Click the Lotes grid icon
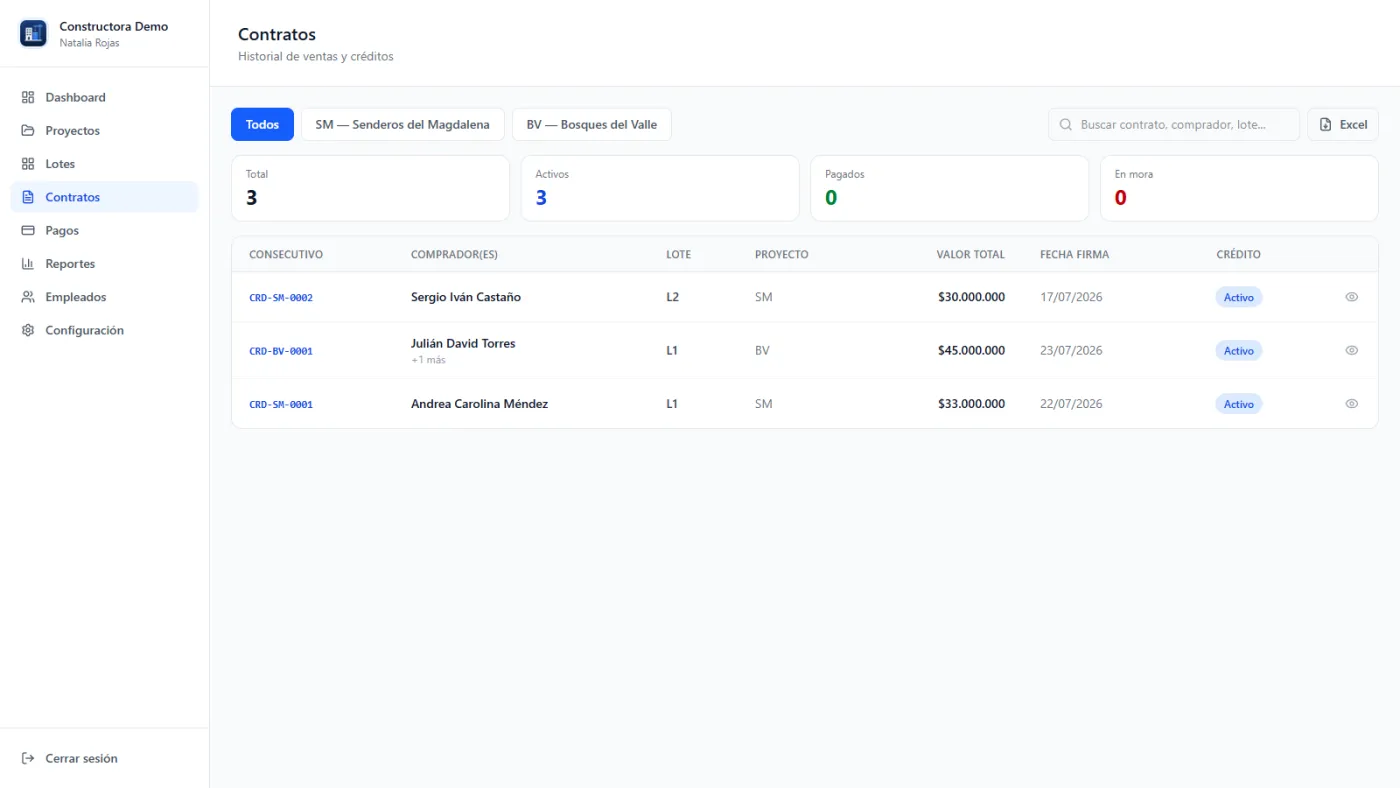This screenshot has width=1400, height=788. [x=28, y=164]
